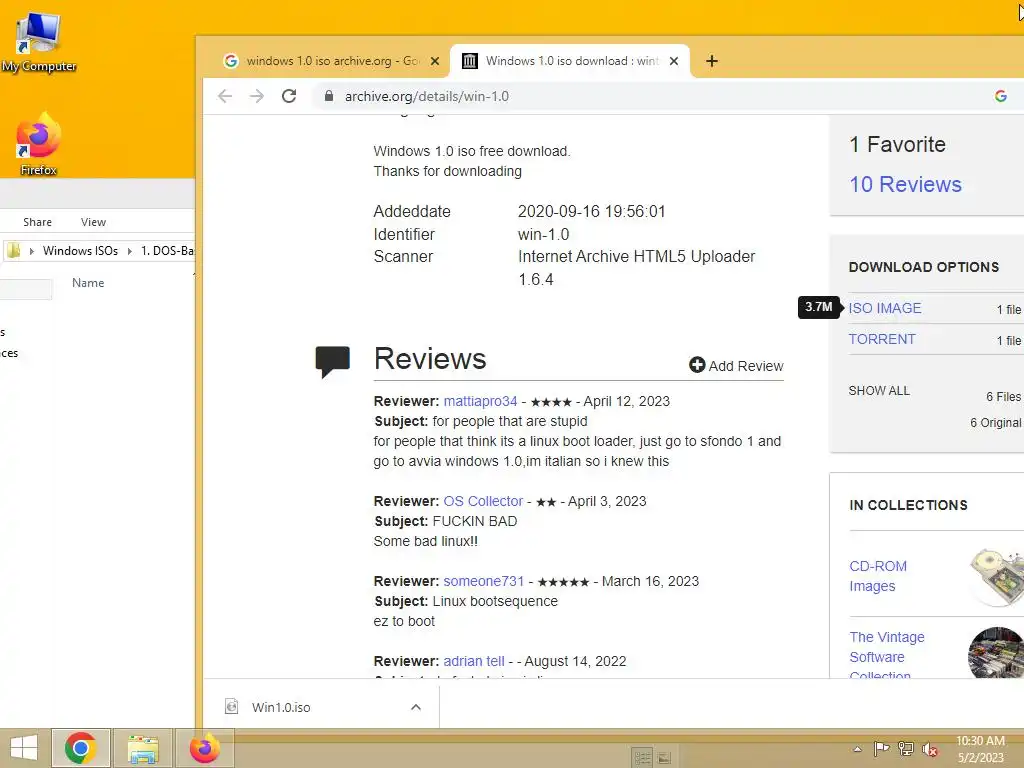The image size is (1024, 768).
Task: Click the Reviews speech bubble icon
Action: click(332, 361)
